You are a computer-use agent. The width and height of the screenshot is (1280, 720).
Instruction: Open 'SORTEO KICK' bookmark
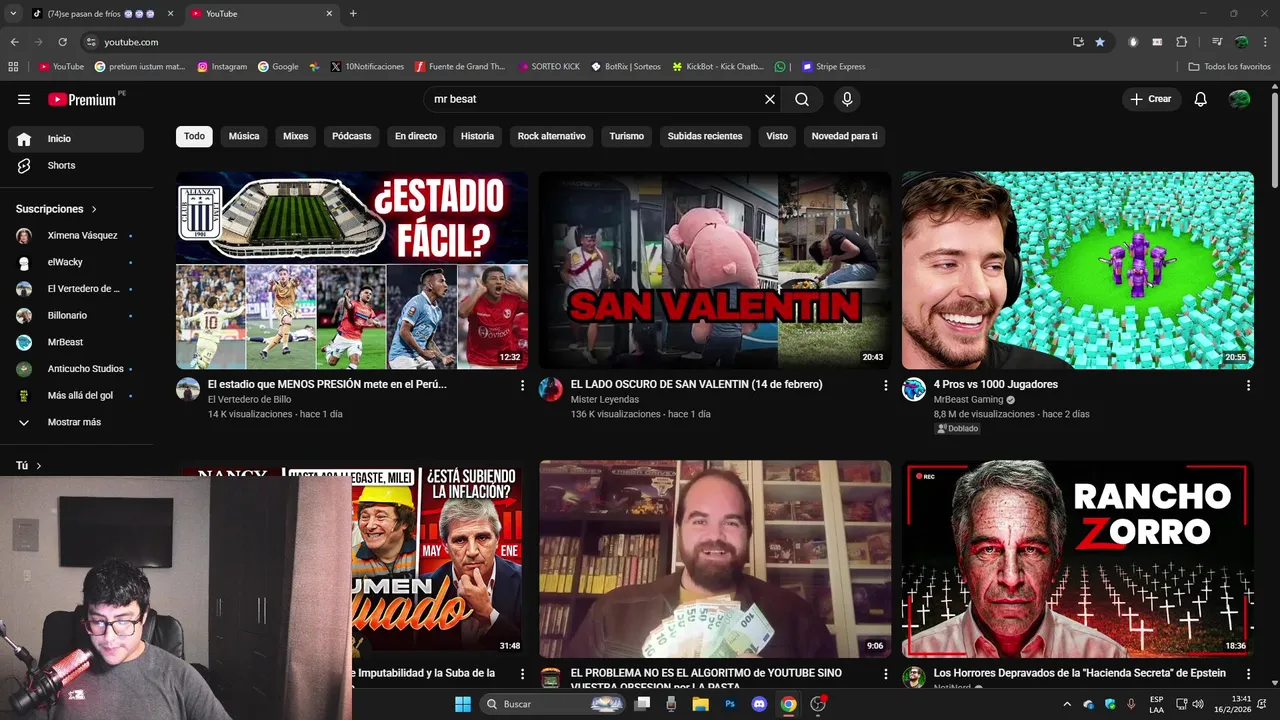pyautogui.click(x=548, y=67)
